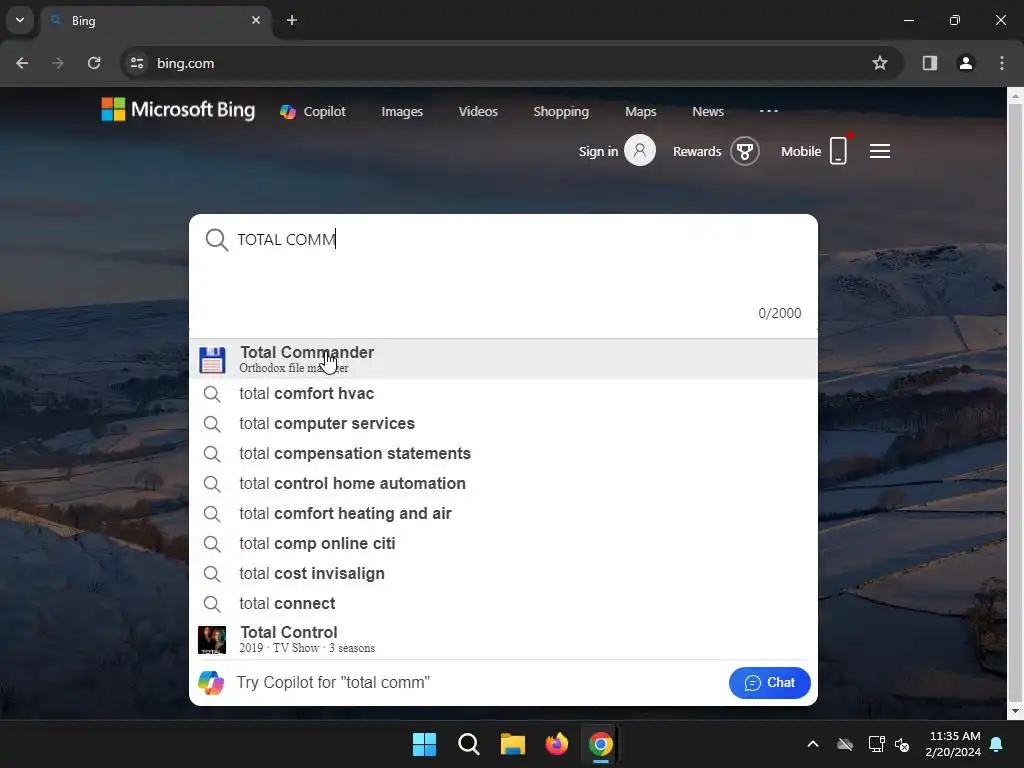Open the hamburger settings menu

(880, 152)
